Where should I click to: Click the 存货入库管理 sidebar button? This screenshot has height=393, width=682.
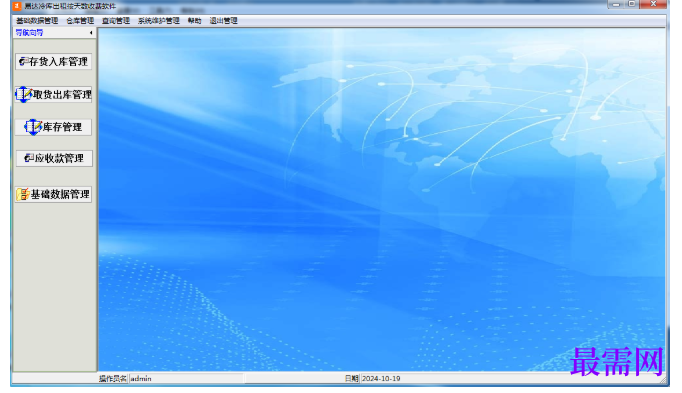53,61
